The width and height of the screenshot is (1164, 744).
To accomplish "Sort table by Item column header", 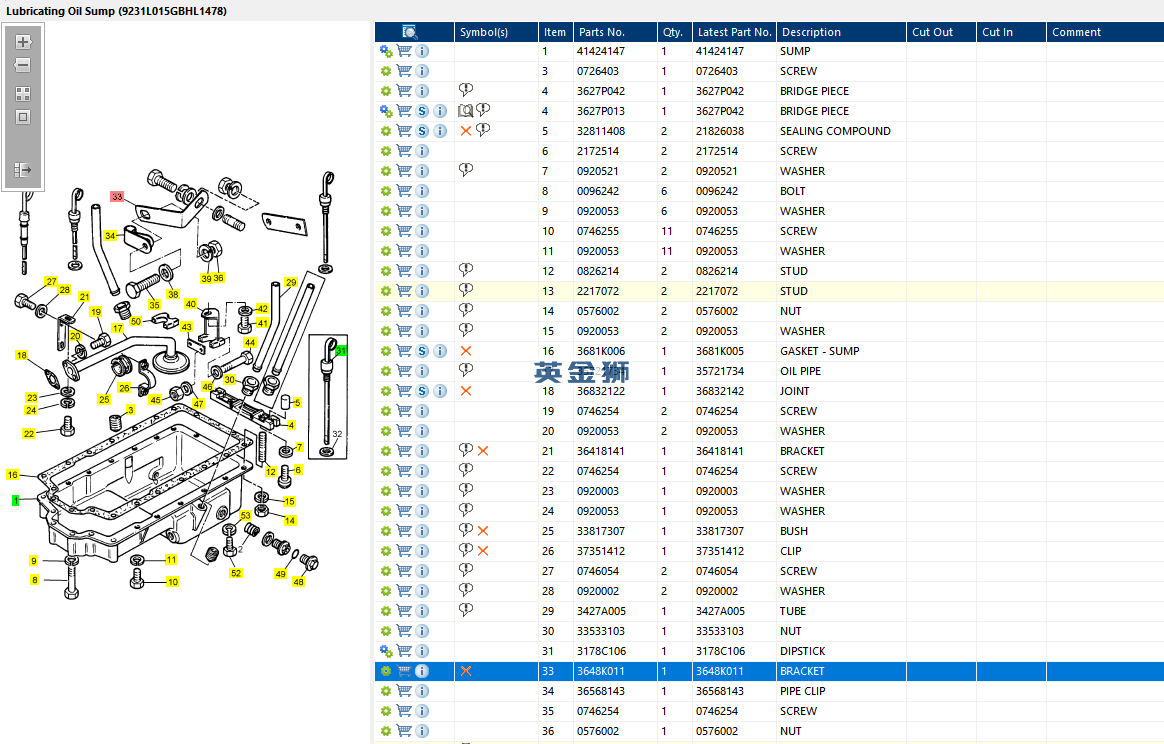I will [x=555, y=32].
